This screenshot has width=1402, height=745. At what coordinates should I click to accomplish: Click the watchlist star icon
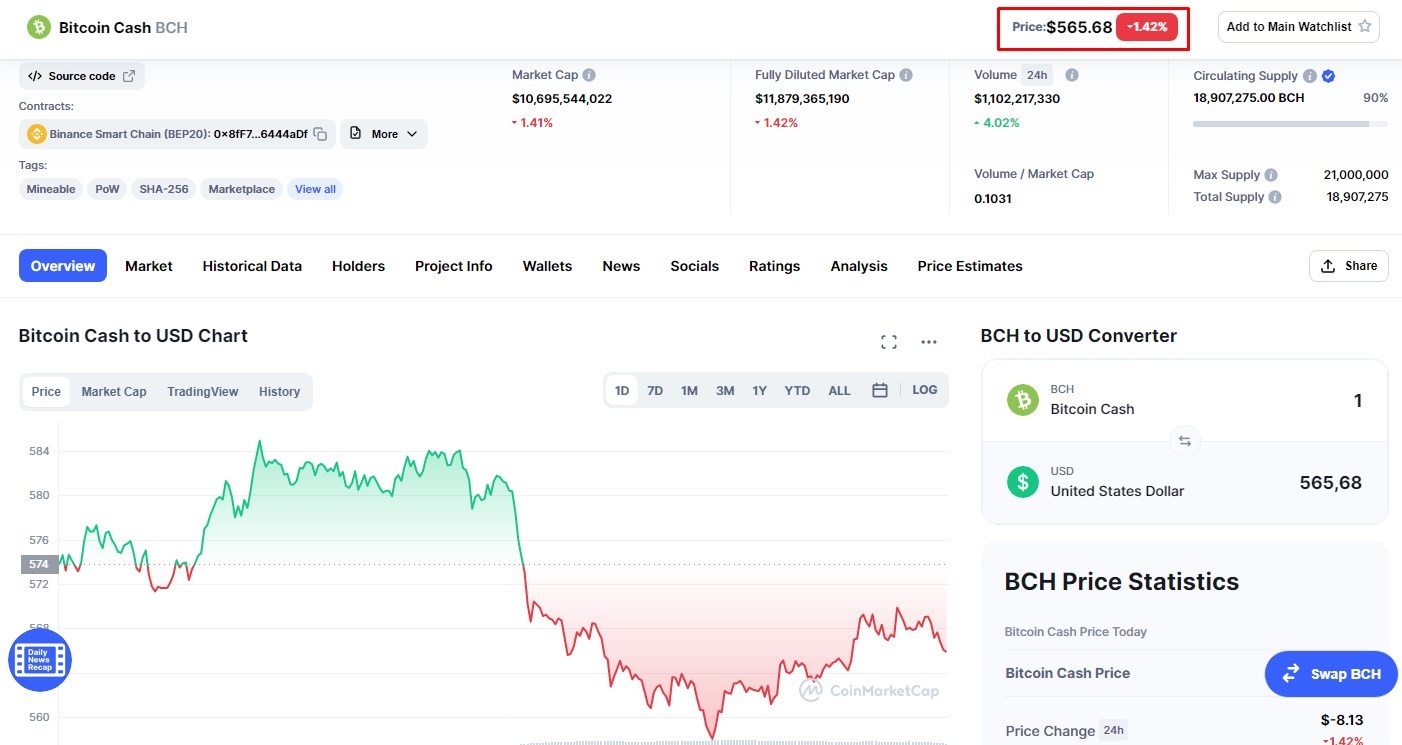pos(1365,27)
